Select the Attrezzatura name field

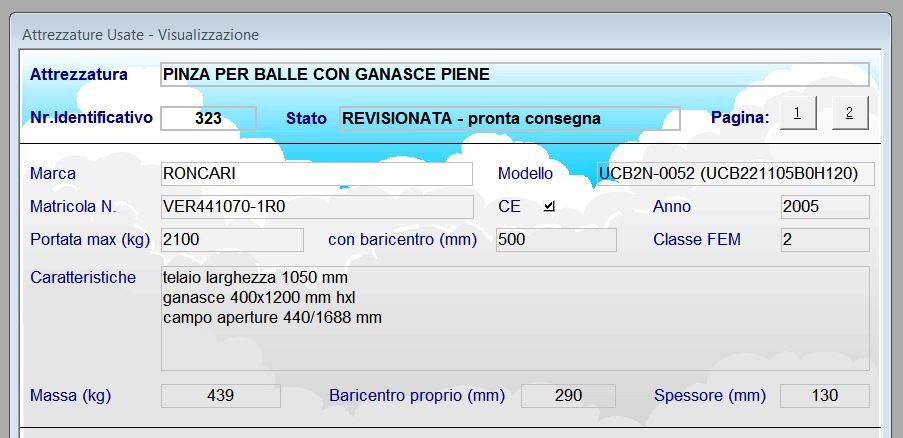pyautogui.click(x=514, y=74)
